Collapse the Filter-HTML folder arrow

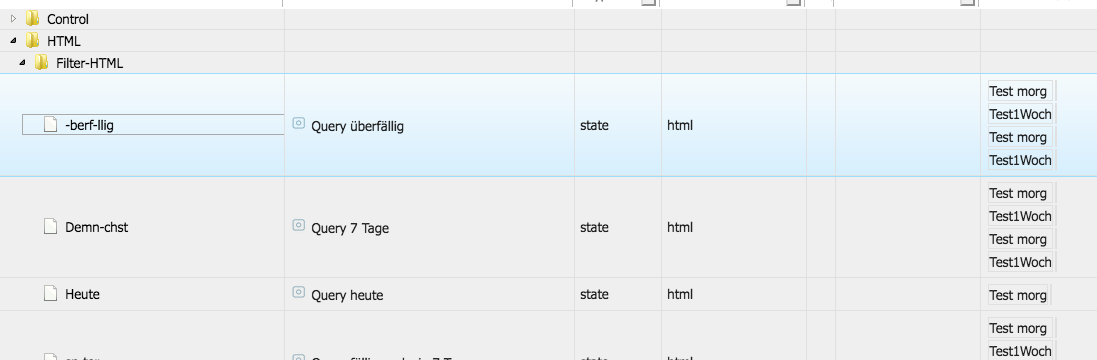tap(22, 63)
